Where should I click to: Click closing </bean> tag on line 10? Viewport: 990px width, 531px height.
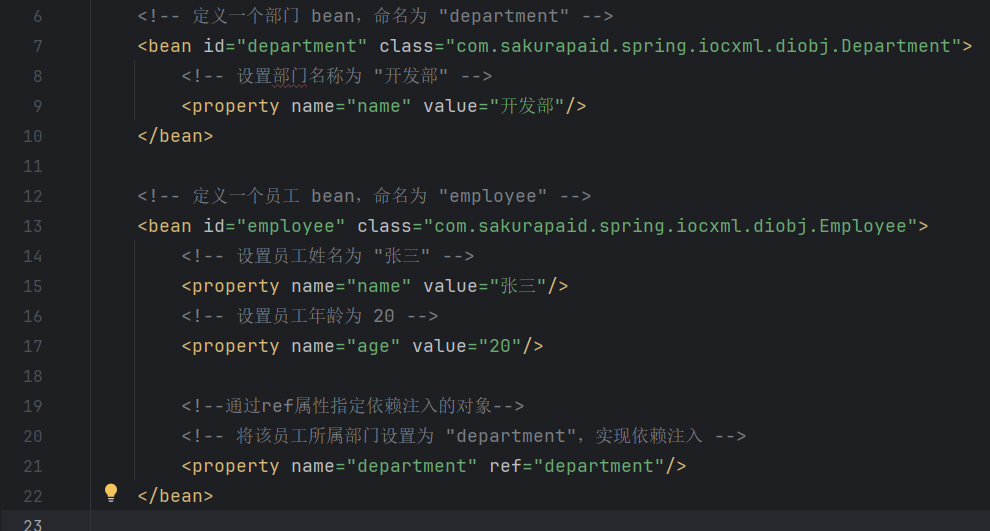pyautogui.click(x=176, y=136)
